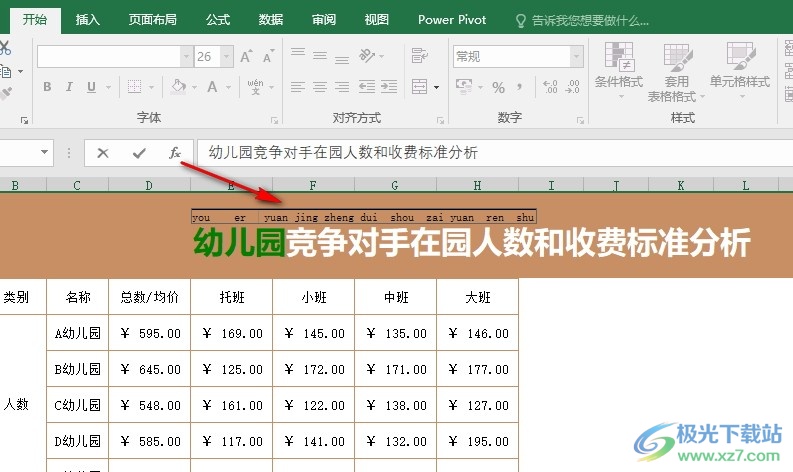Switch to the 插入 tab
The image size is (793, 472).
[x=87, y=20]
